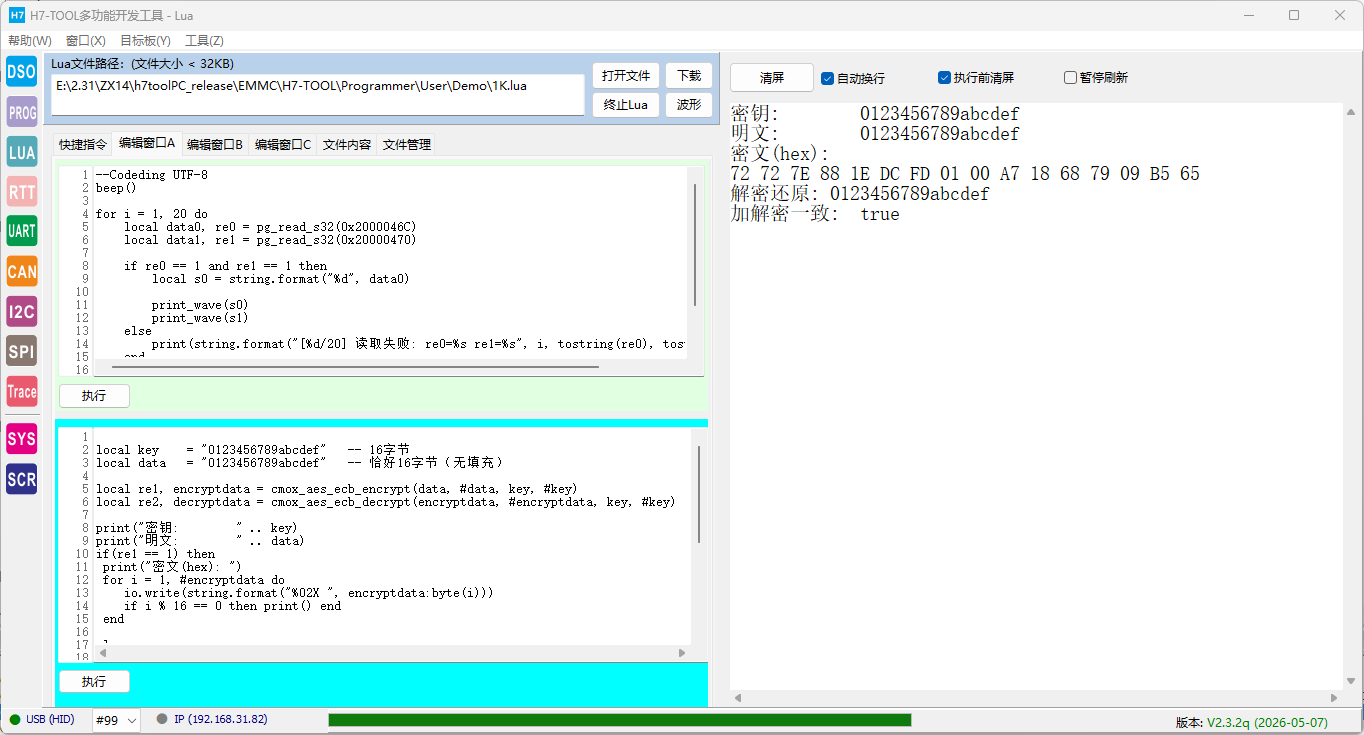
Task: Switch to the 编辑窗口B tab
Action: [215, 145]
